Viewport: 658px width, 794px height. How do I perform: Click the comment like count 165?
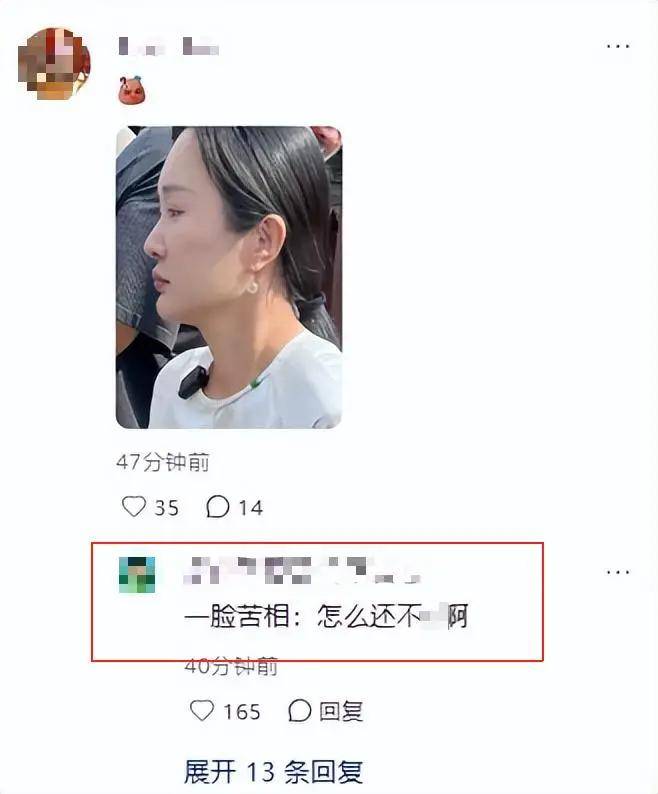point(242,712)
